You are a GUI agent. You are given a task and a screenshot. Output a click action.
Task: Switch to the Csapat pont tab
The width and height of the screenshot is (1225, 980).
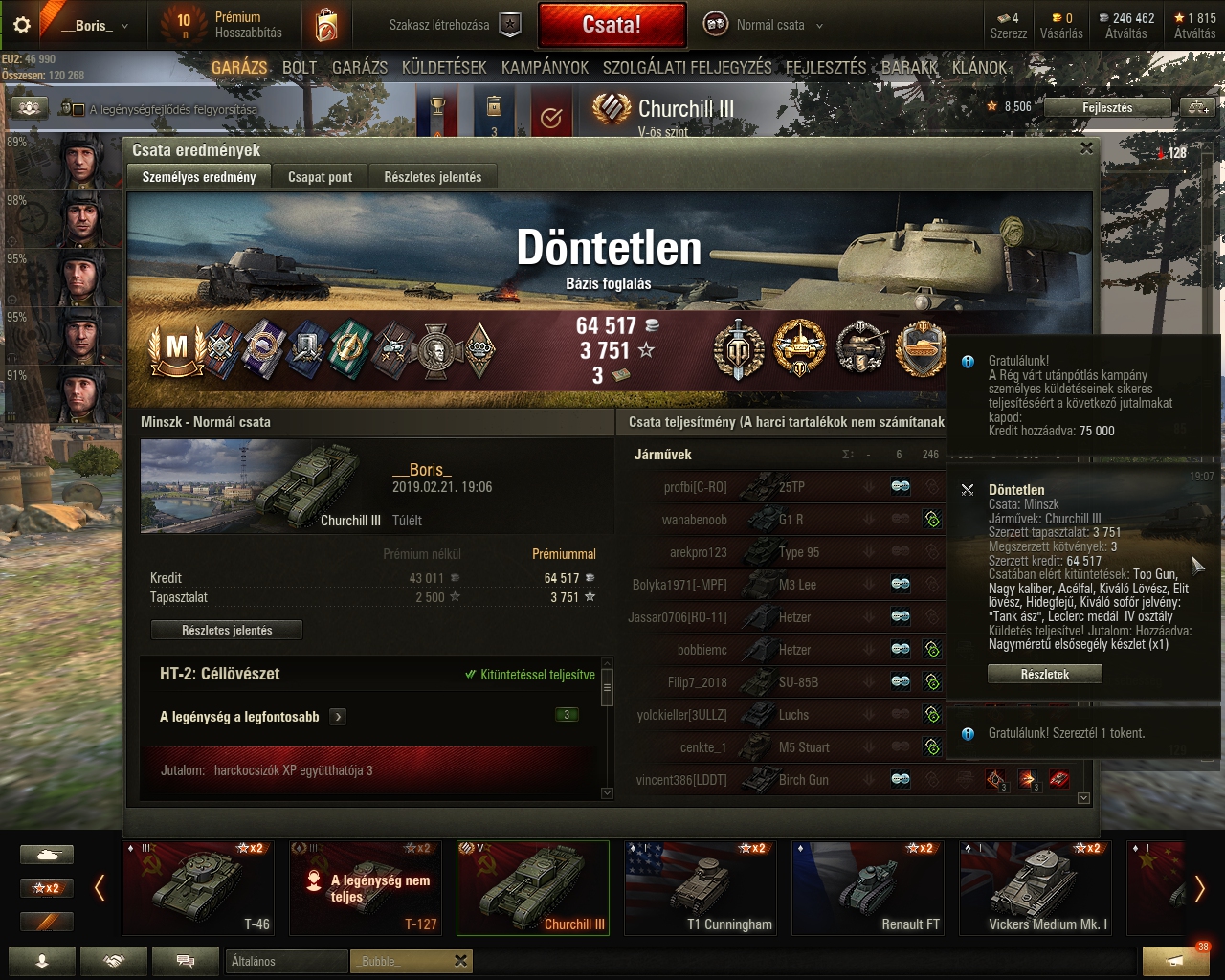[320, 177]
